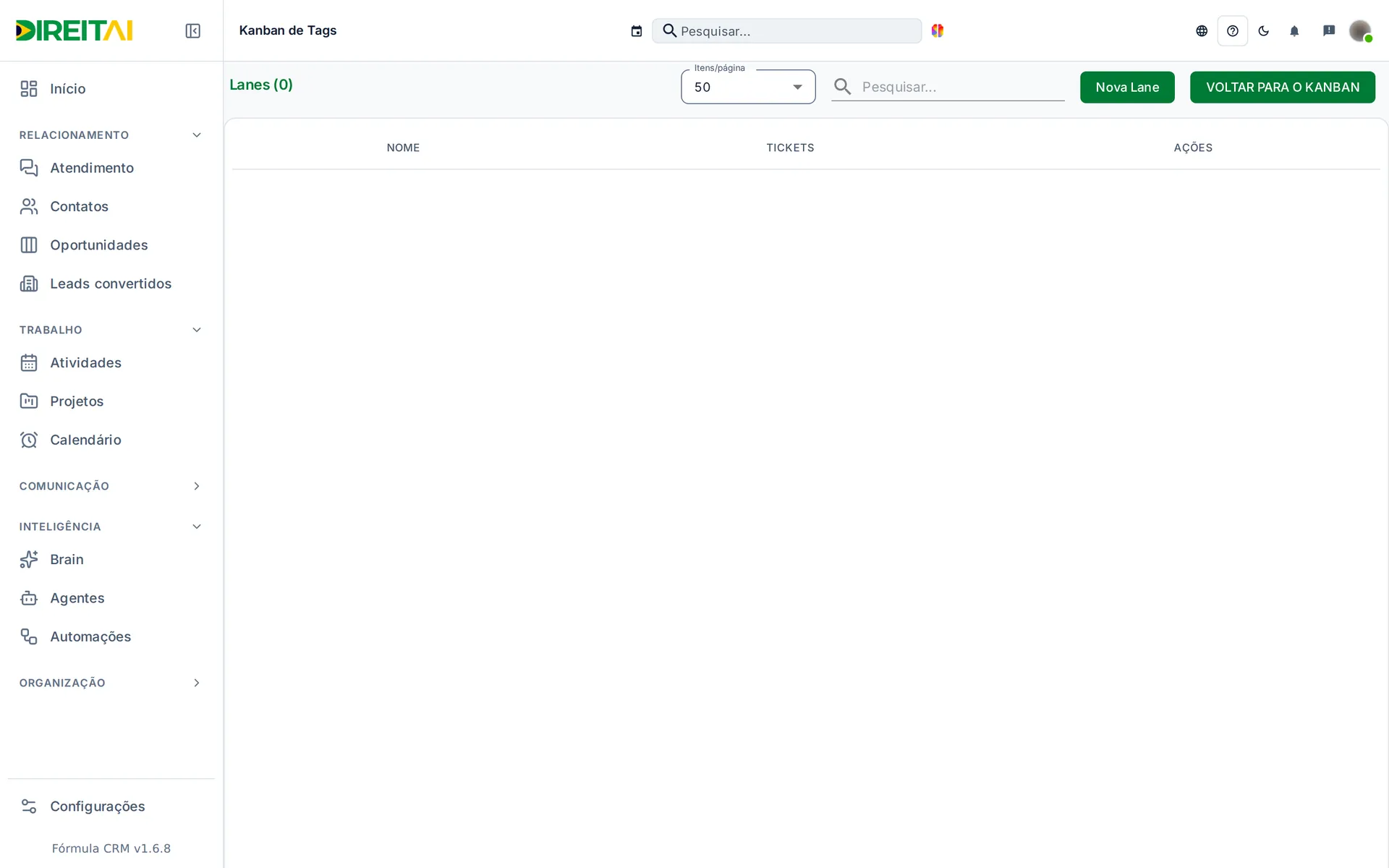
Task: Open Oportunidades page
Action: (111, 245)
